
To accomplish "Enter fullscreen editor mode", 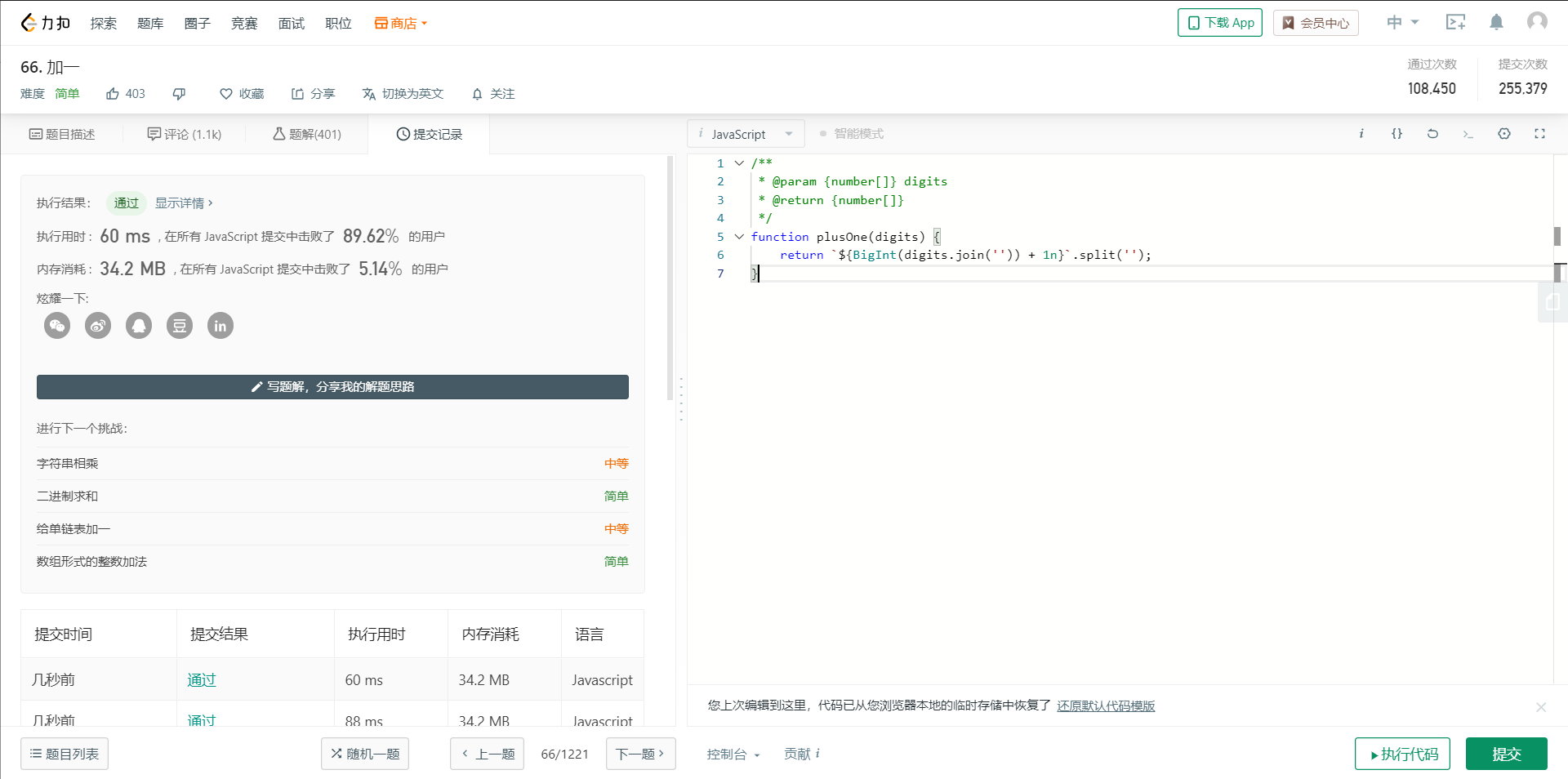I will [x=1539, y=134].
